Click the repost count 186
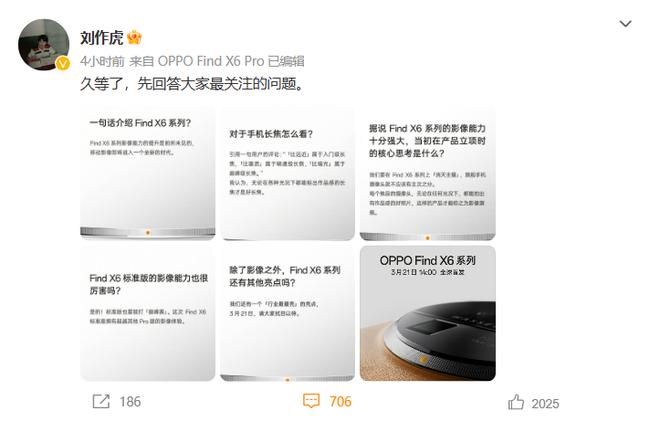 [x=130, y=402]
